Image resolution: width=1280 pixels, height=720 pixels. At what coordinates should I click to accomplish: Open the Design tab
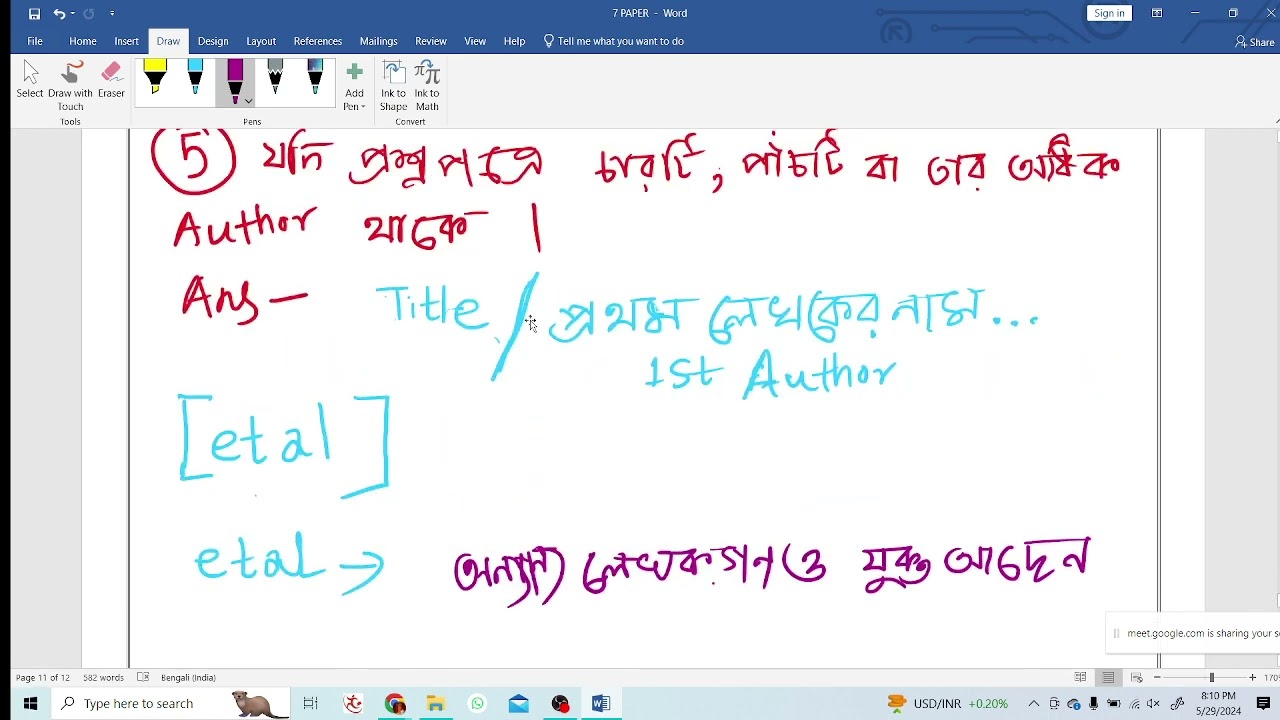click(x=213, y=41)
